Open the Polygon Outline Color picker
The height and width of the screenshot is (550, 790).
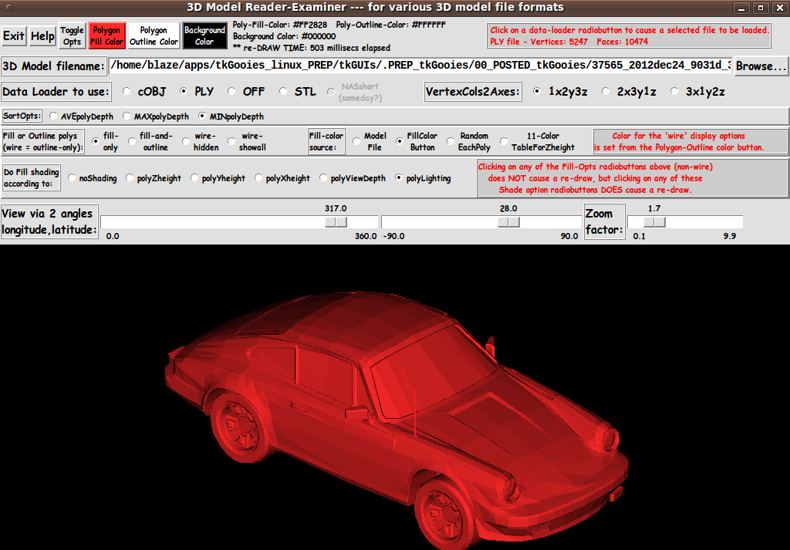(154, 36)
